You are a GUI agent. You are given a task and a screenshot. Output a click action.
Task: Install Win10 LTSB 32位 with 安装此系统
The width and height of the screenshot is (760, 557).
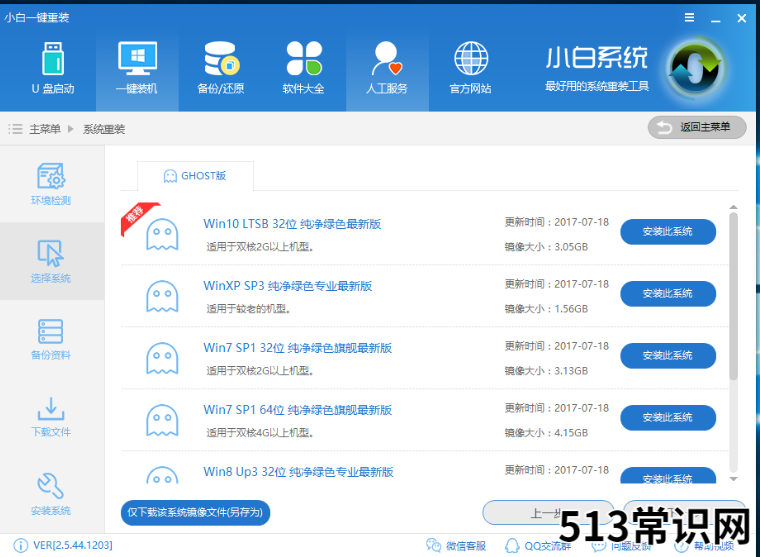coord(668,232)
